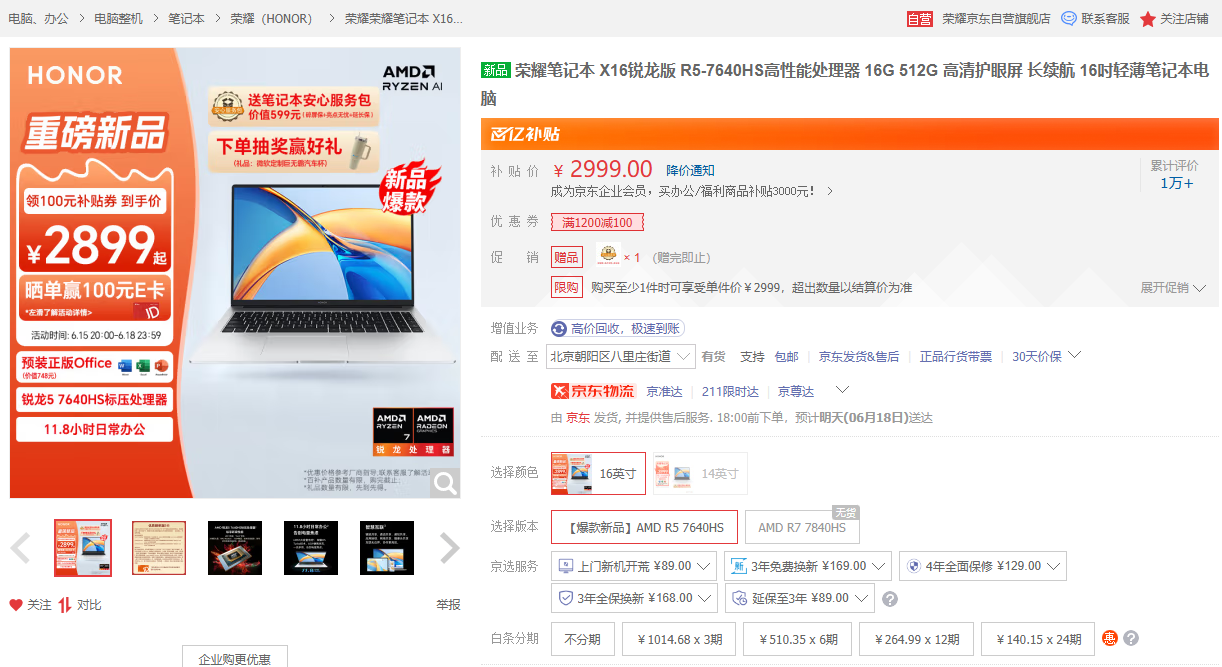
Task: Go to 笔记本 breadcrumb category
Action: tap(186, 19)
